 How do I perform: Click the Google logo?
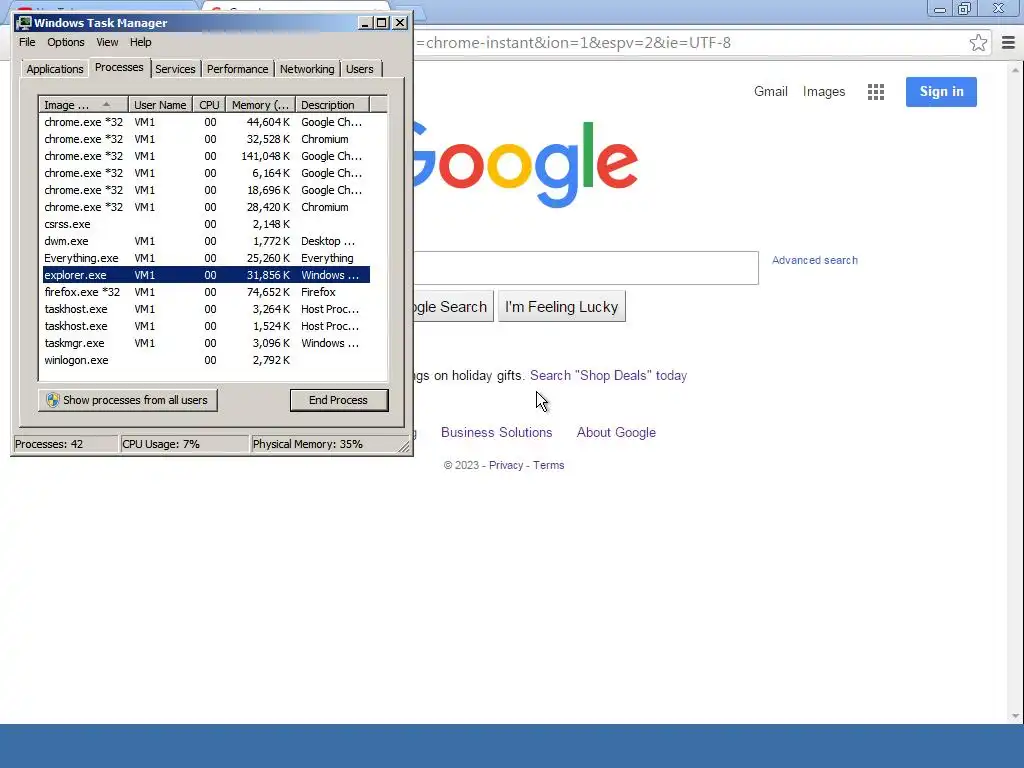[x=526, y=165]
